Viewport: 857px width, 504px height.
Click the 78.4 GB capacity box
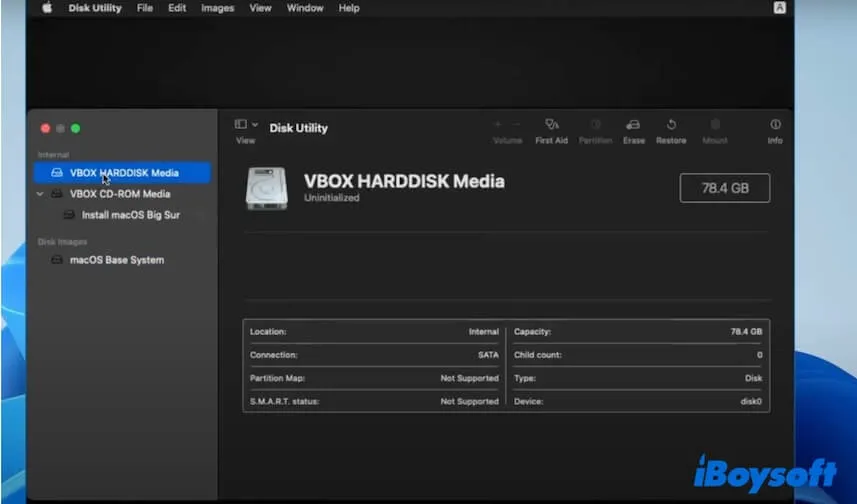point(724,188)
